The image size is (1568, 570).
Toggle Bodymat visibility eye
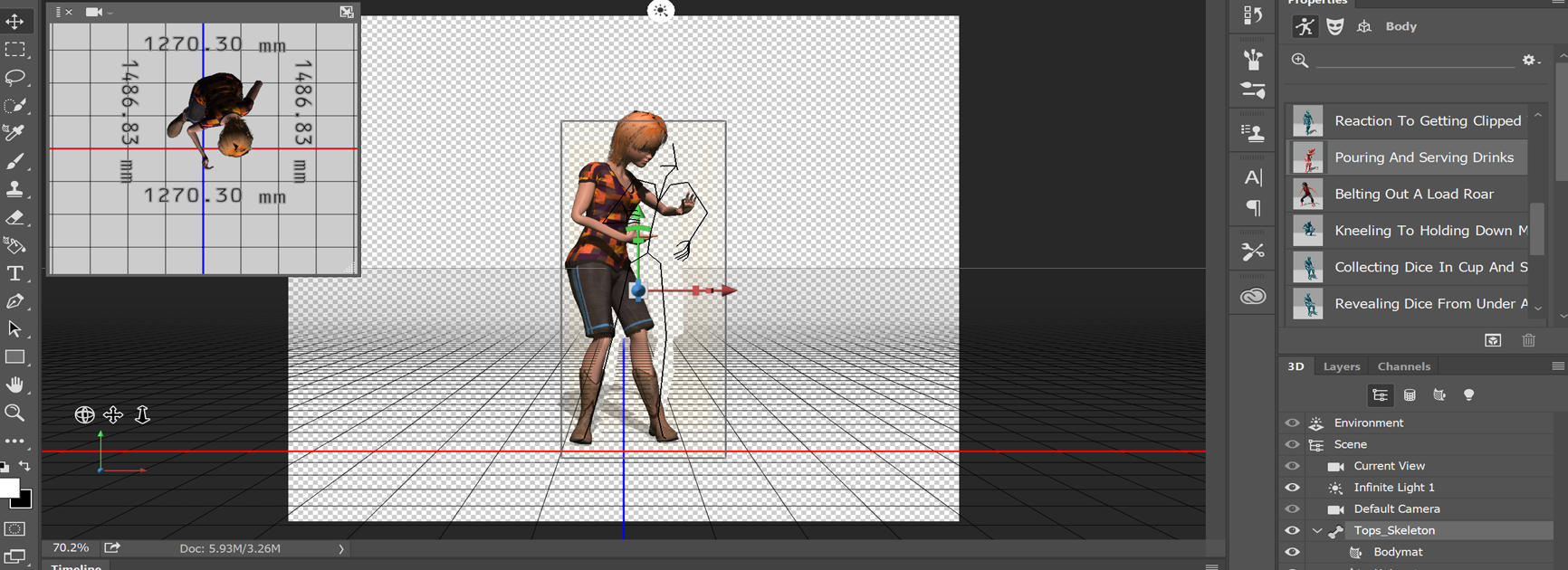(1292, 552)
